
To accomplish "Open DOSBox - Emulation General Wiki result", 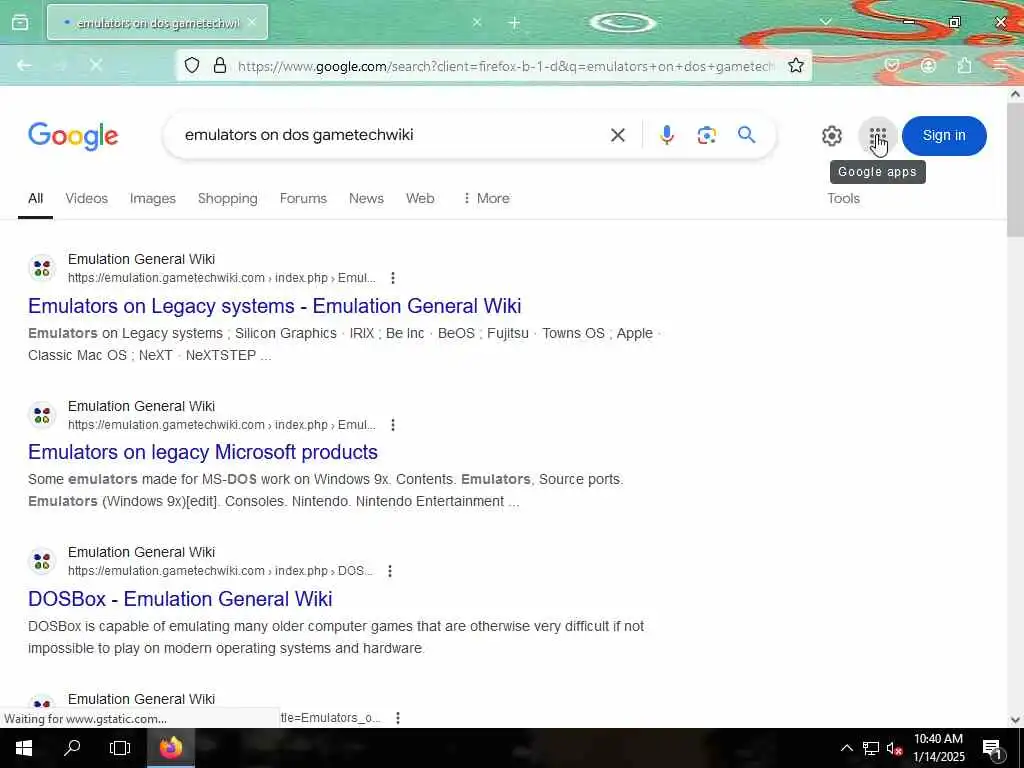I will click(x=180, y=599).
